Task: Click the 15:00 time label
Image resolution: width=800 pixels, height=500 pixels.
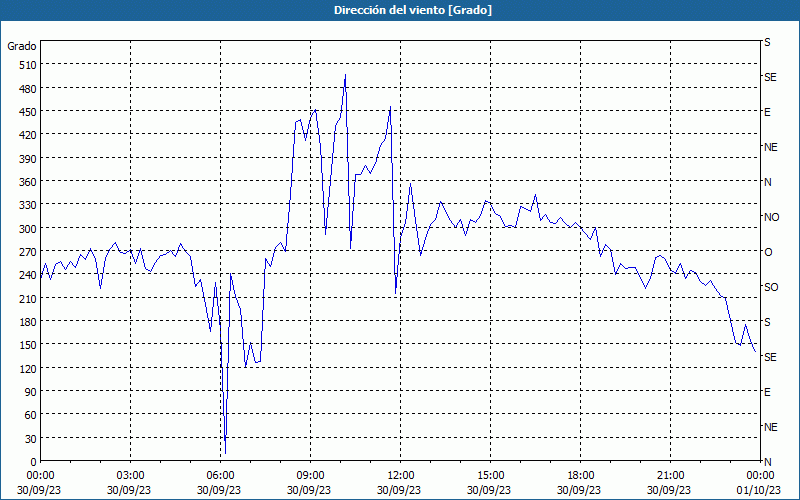Action: click(490, 476)
